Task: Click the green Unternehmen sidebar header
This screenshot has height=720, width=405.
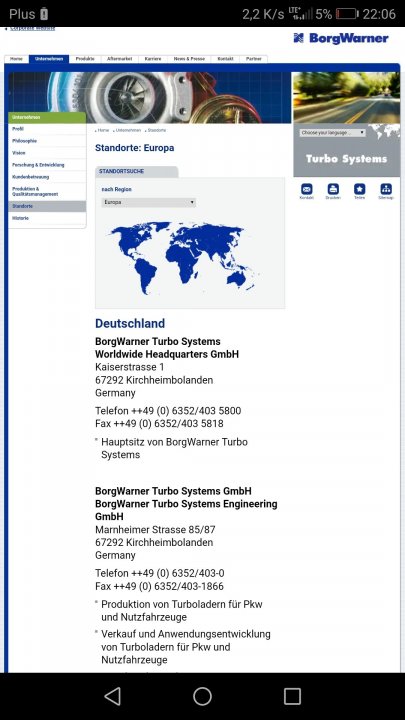Action: pos(47,118)
